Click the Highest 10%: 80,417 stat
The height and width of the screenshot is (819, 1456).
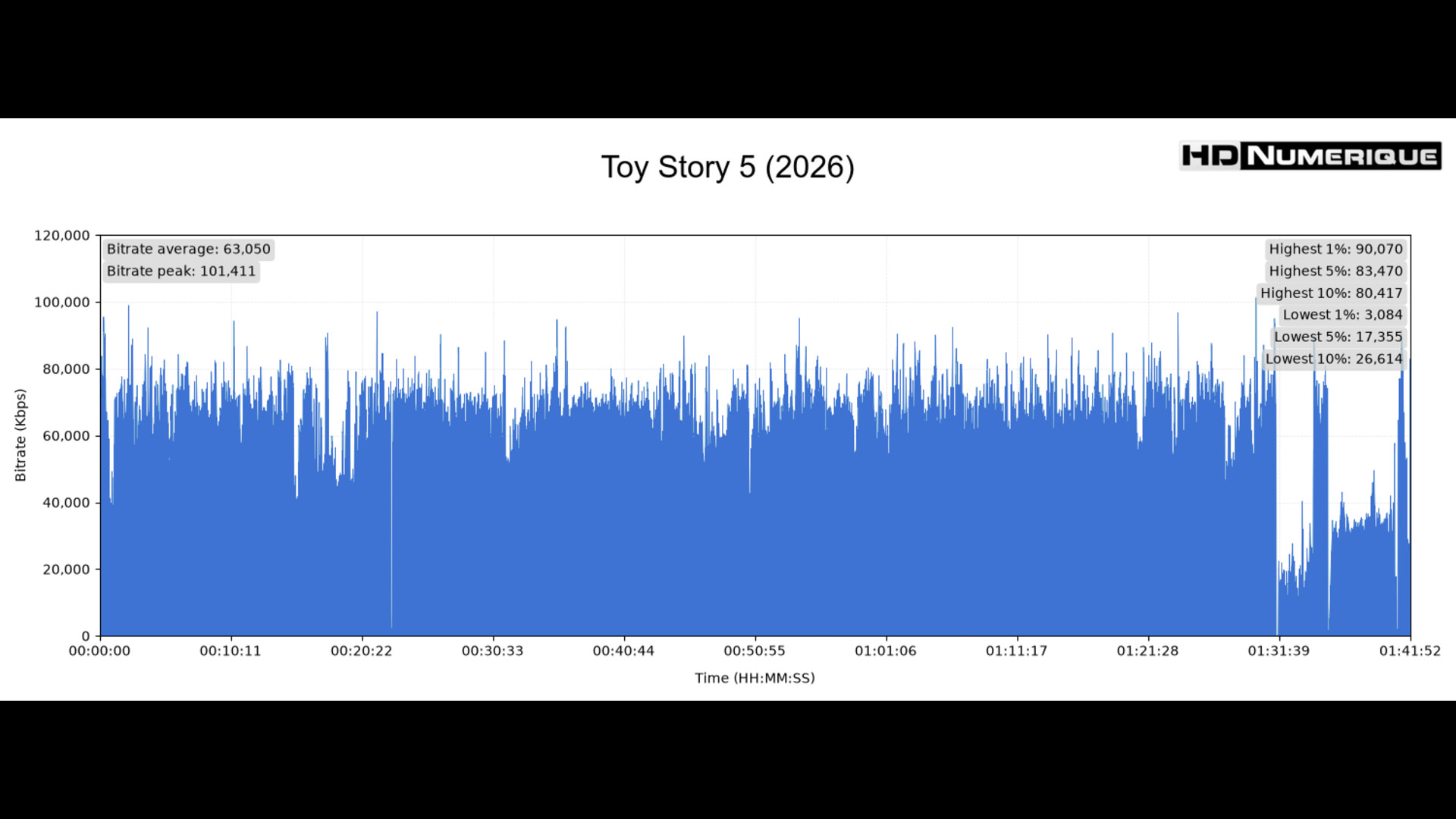click(1332, 293)
